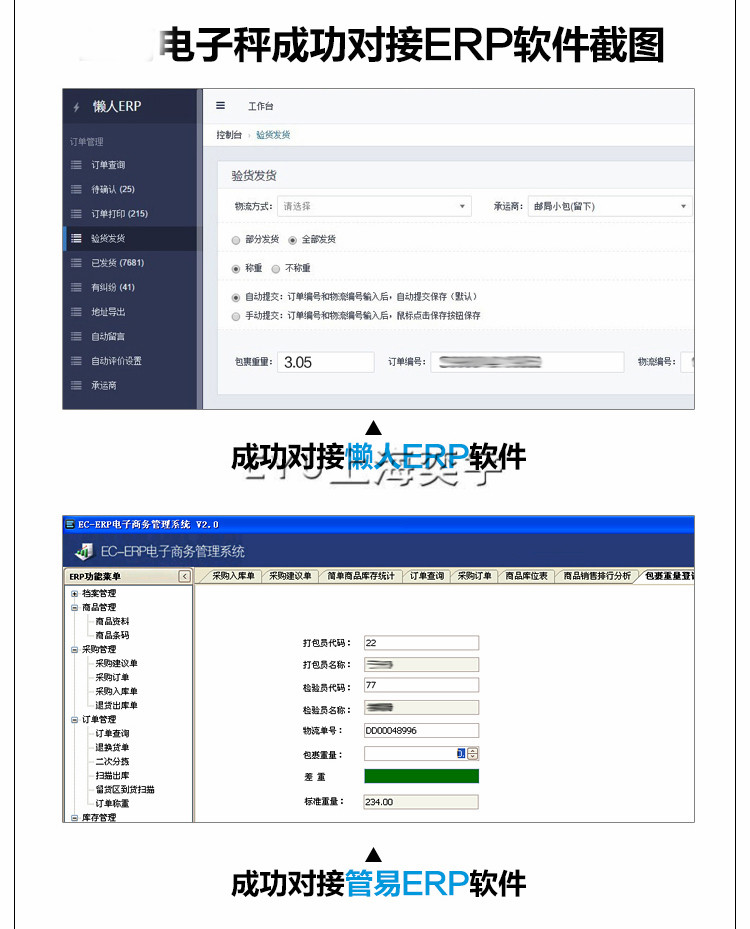Image resolution: width=750 pixels, height=929 pixels.
Task: Click the 打包员代码 field showing 22
Action: (421, 643)
